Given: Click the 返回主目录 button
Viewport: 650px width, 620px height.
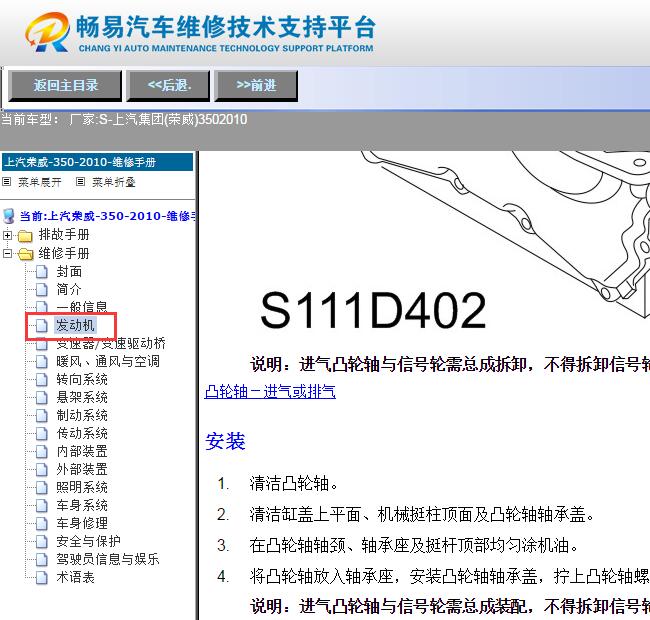Looking at the screenshot, I should click(x=65, y=86).
